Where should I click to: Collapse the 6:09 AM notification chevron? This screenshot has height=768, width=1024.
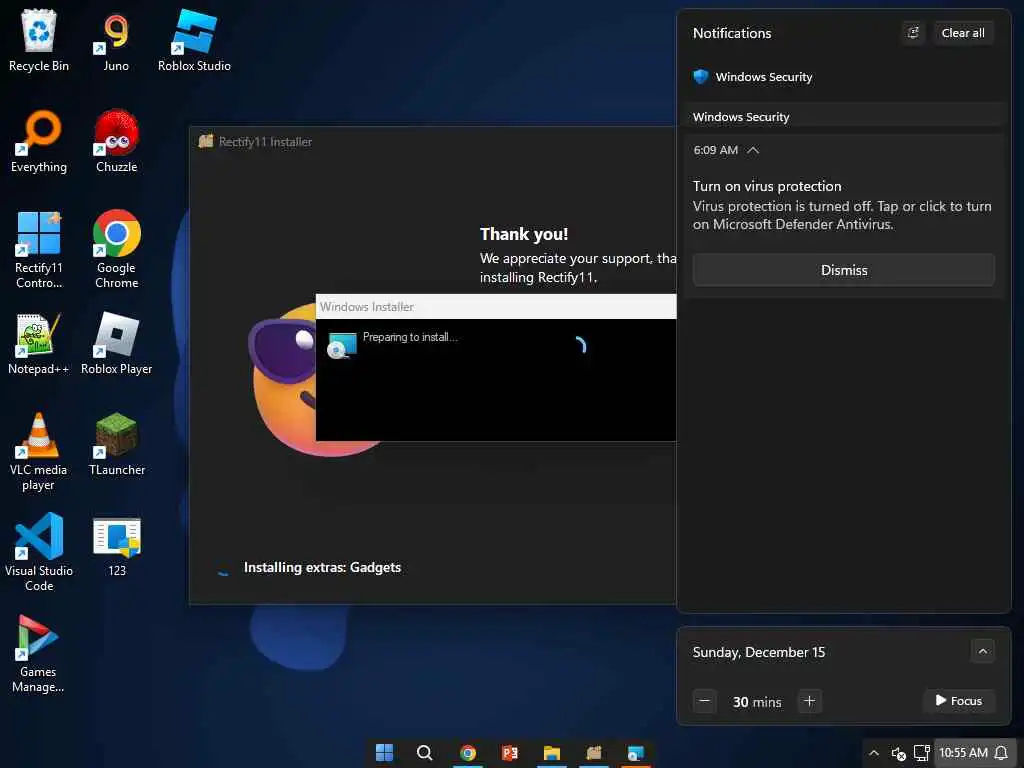point(753,150)
